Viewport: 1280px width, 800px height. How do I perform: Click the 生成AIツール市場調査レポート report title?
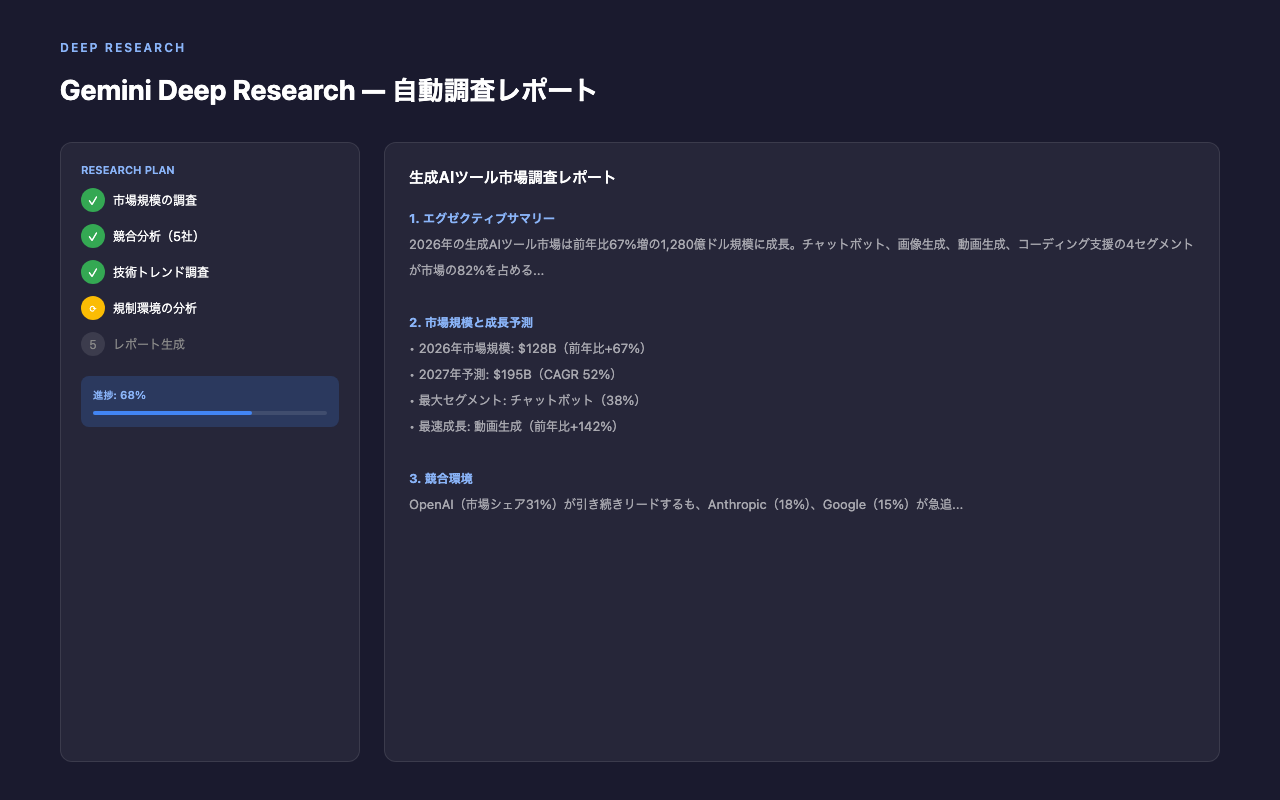point(512,177)
